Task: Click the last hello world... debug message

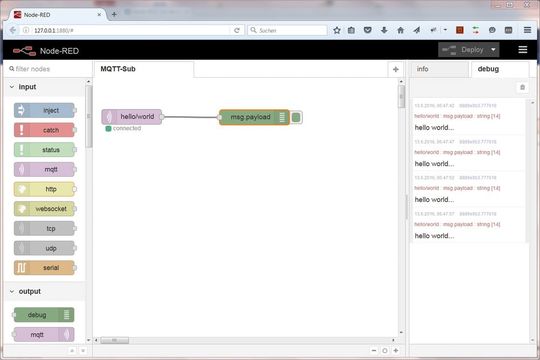Action: (x=434, y=236)
